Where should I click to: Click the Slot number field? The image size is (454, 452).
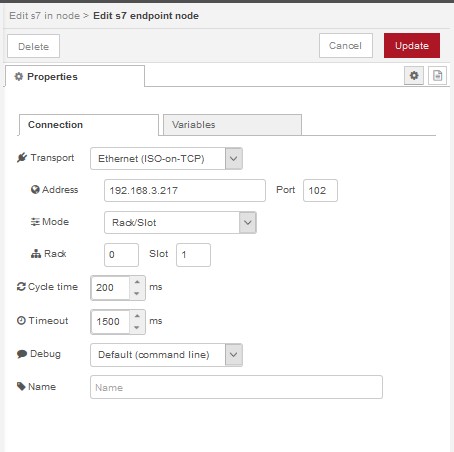pyautogui.click(x=193, y=255)
